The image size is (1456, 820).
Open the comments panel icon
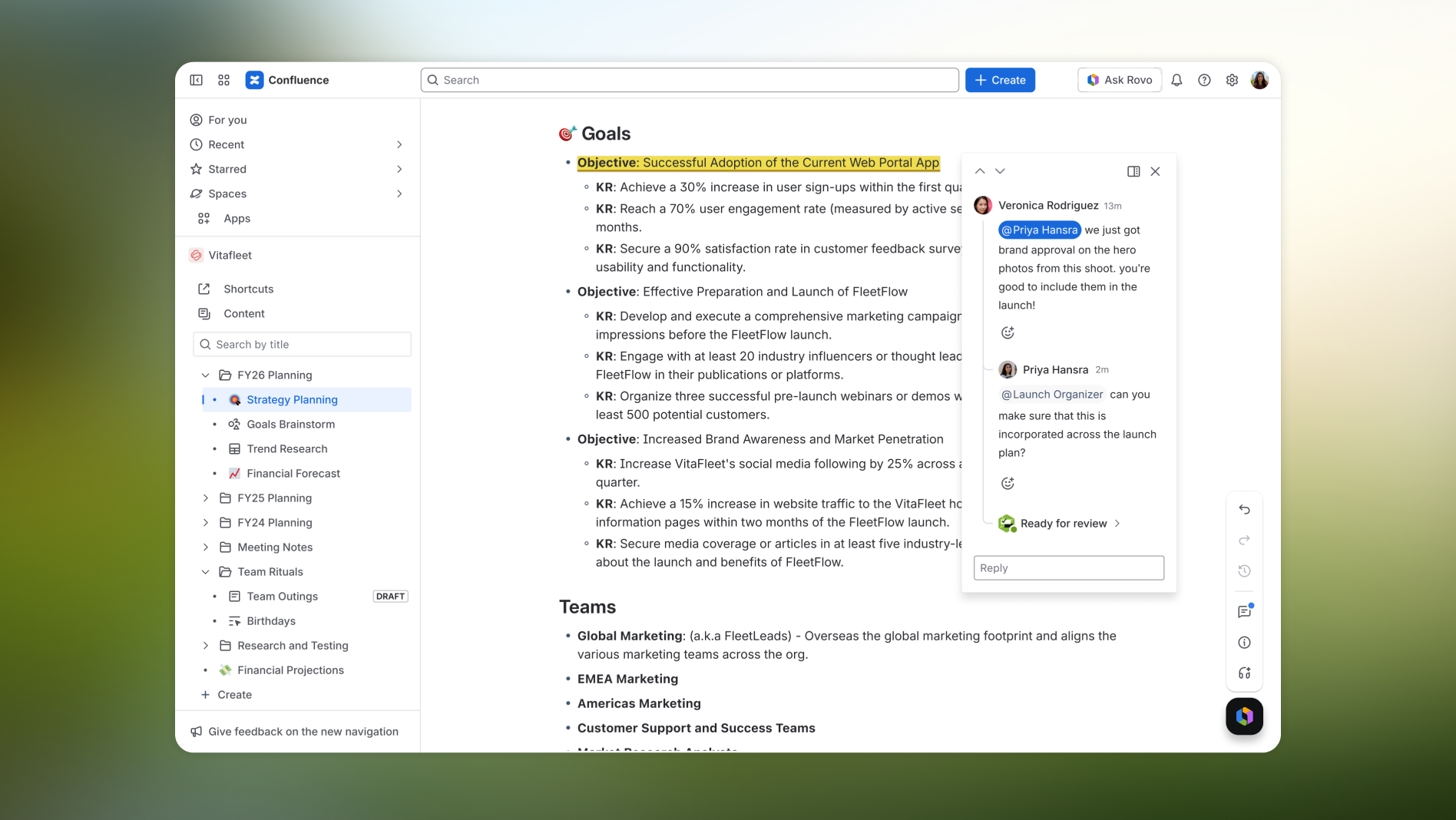[1244, 611]
